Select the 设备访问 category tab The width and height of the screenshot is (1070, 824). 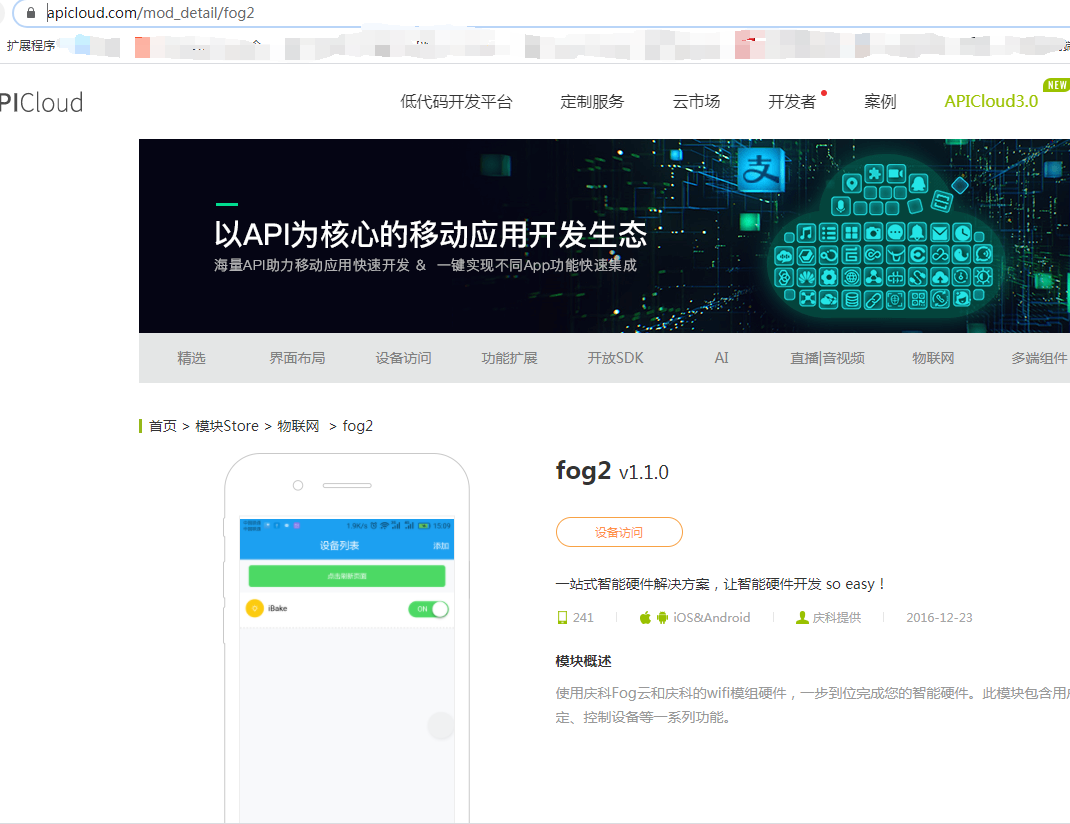403,358
